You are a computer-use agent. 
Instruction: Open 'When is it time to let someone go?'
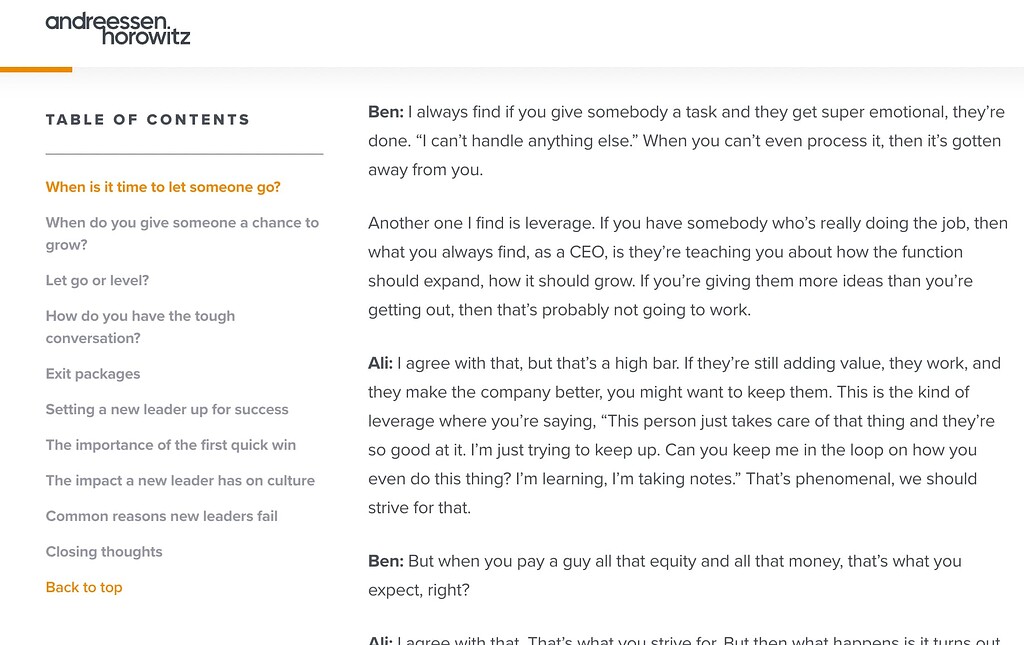click(x=162, y=187)
